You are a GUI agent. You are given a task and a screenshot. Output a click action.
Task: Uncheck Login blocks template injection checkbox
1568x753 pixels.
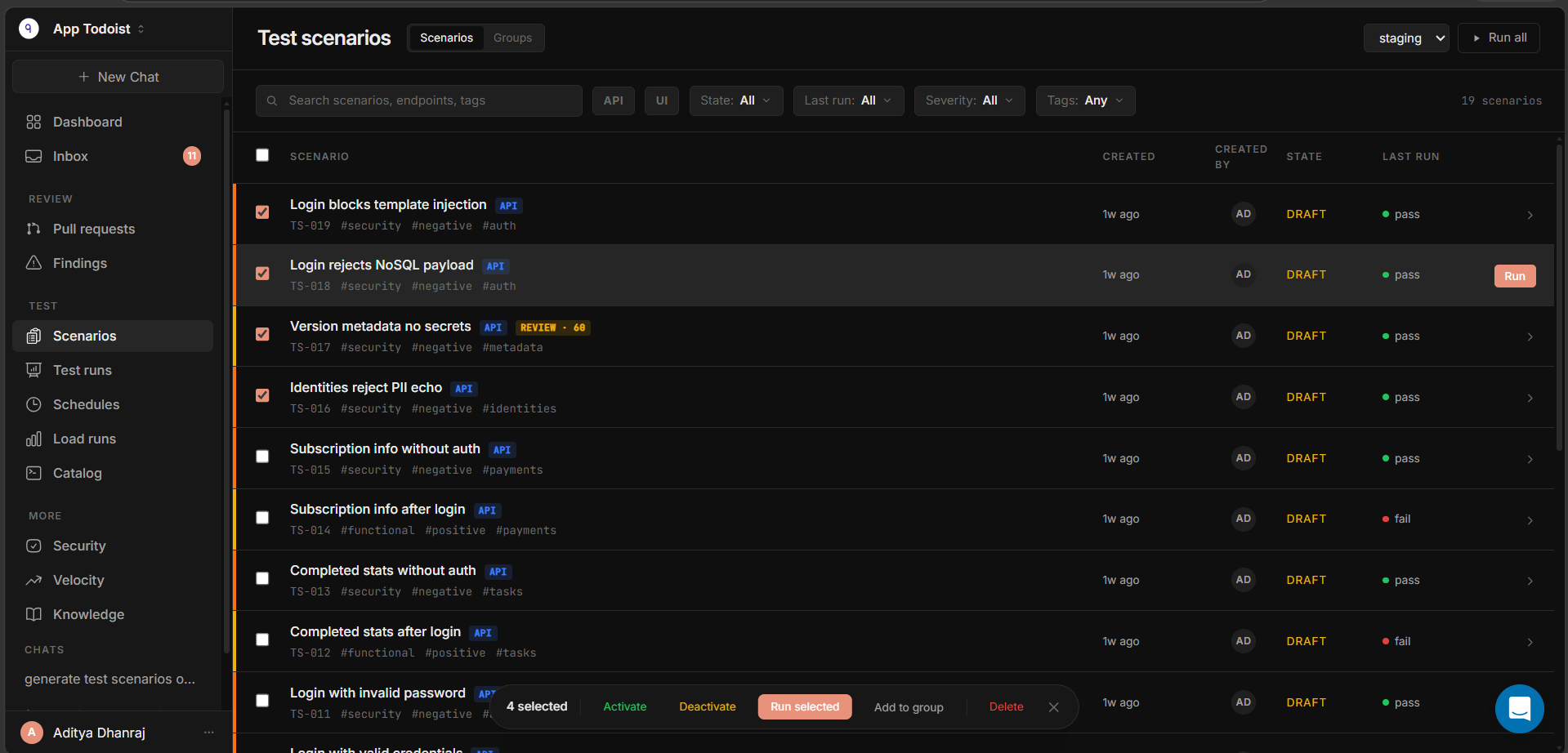tap(262, 212)
